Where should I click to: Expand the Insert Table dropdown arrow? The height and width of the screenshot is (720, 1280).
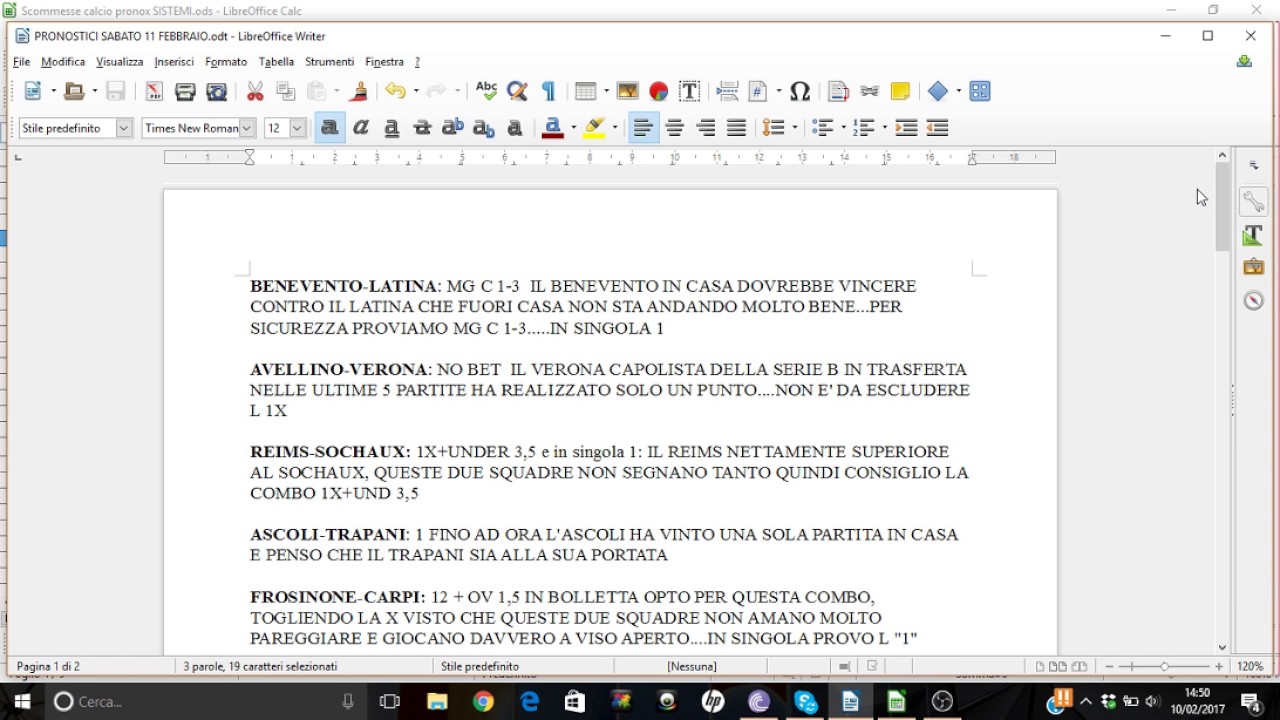[604, 91]
